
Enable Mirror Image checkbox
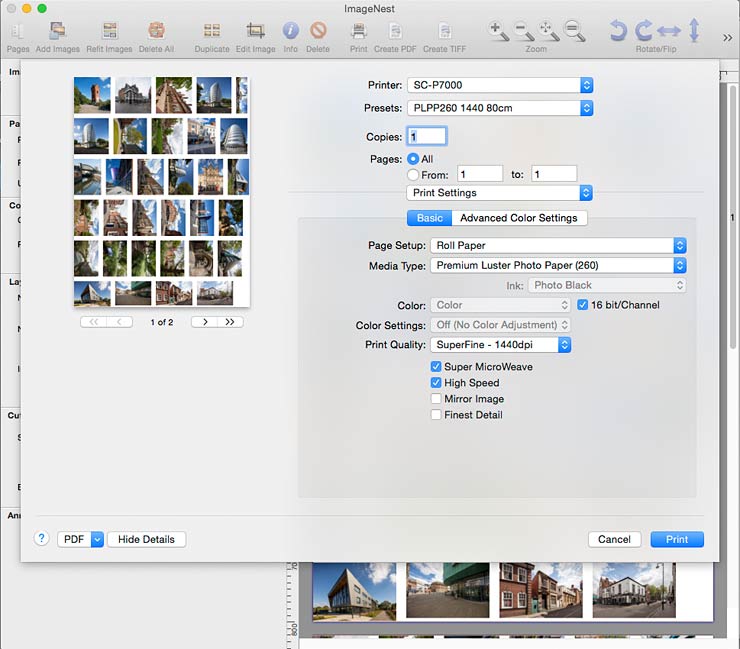click(436, 399)
